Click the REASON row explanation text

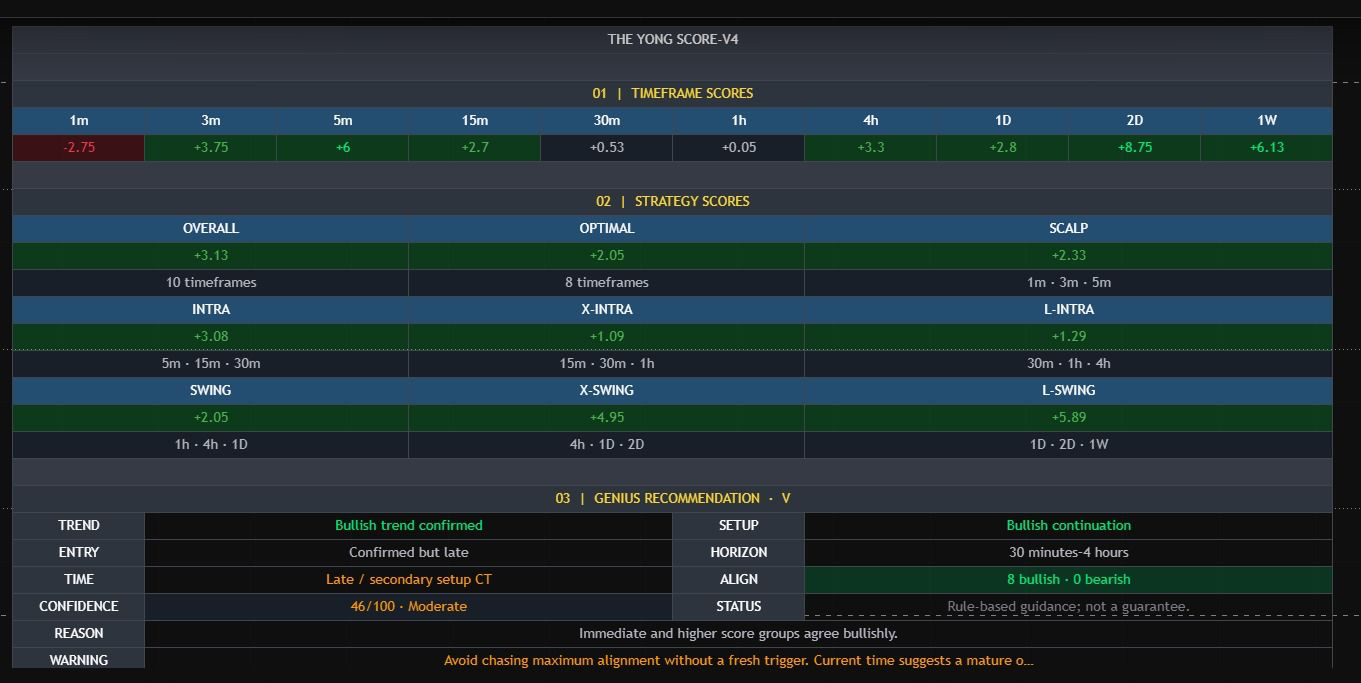point(738,633)
